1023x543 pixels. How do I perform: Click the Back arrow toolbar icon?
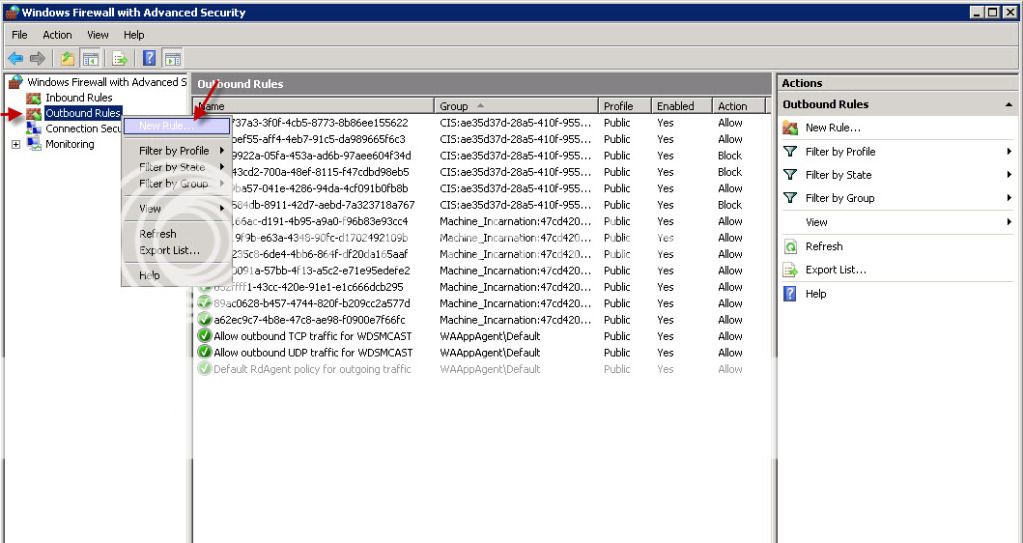point(13,58)
